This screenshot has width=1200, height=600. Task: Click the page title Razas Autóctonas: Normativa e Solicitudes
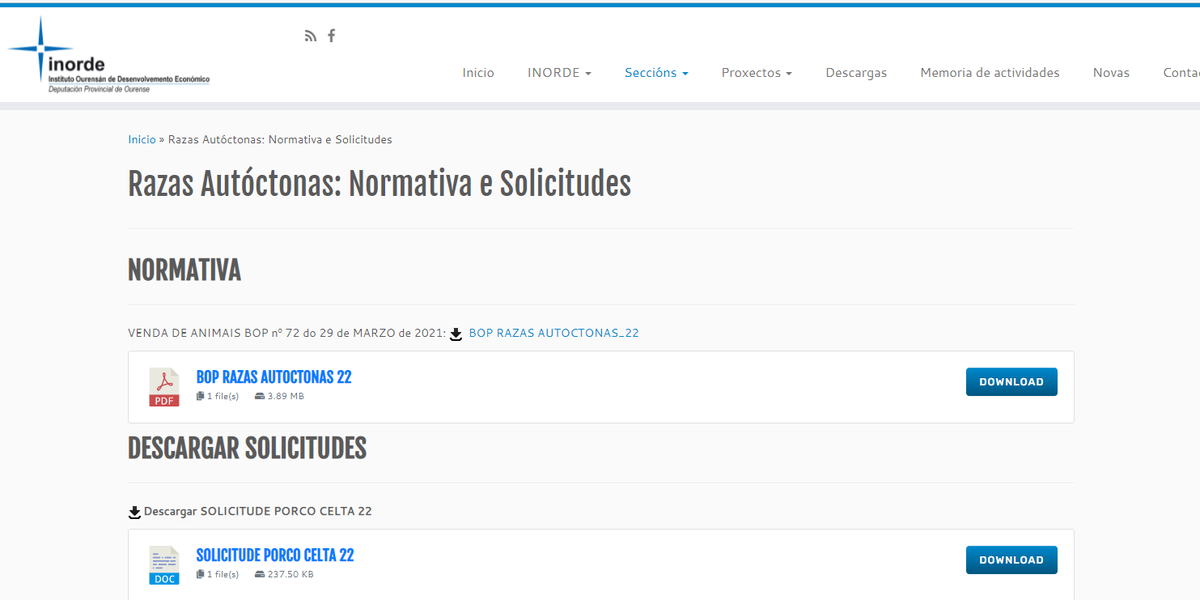click(379, 184)
